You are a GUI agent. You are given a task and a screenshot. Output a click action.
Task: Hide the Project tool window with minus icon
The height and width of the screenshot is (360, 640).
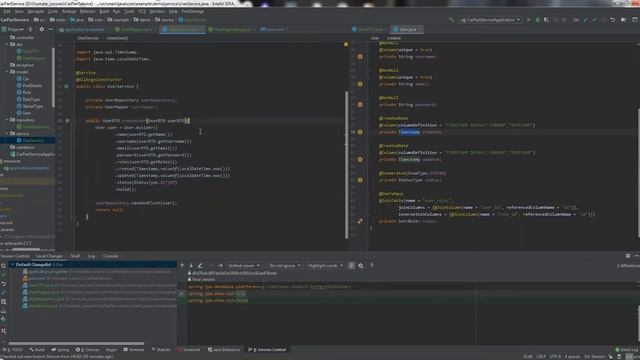pyautogui.click(x=51, y=29)
